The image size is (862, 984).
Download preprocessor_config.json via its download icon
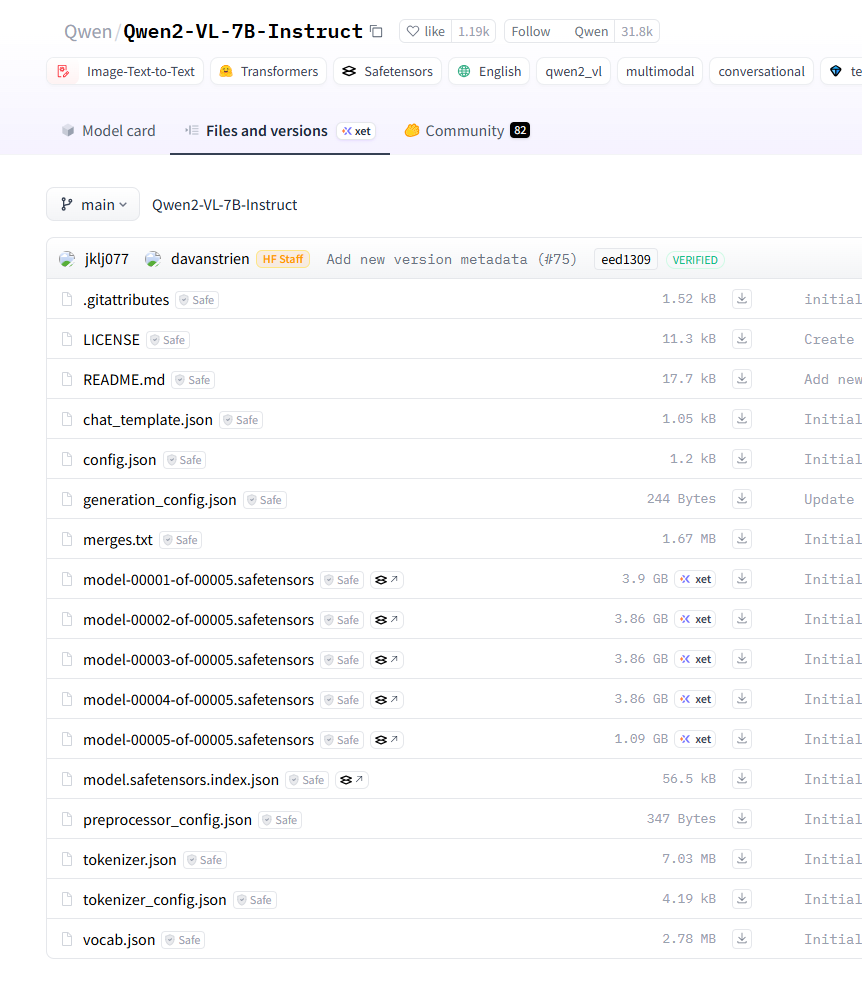pos(742,819)
